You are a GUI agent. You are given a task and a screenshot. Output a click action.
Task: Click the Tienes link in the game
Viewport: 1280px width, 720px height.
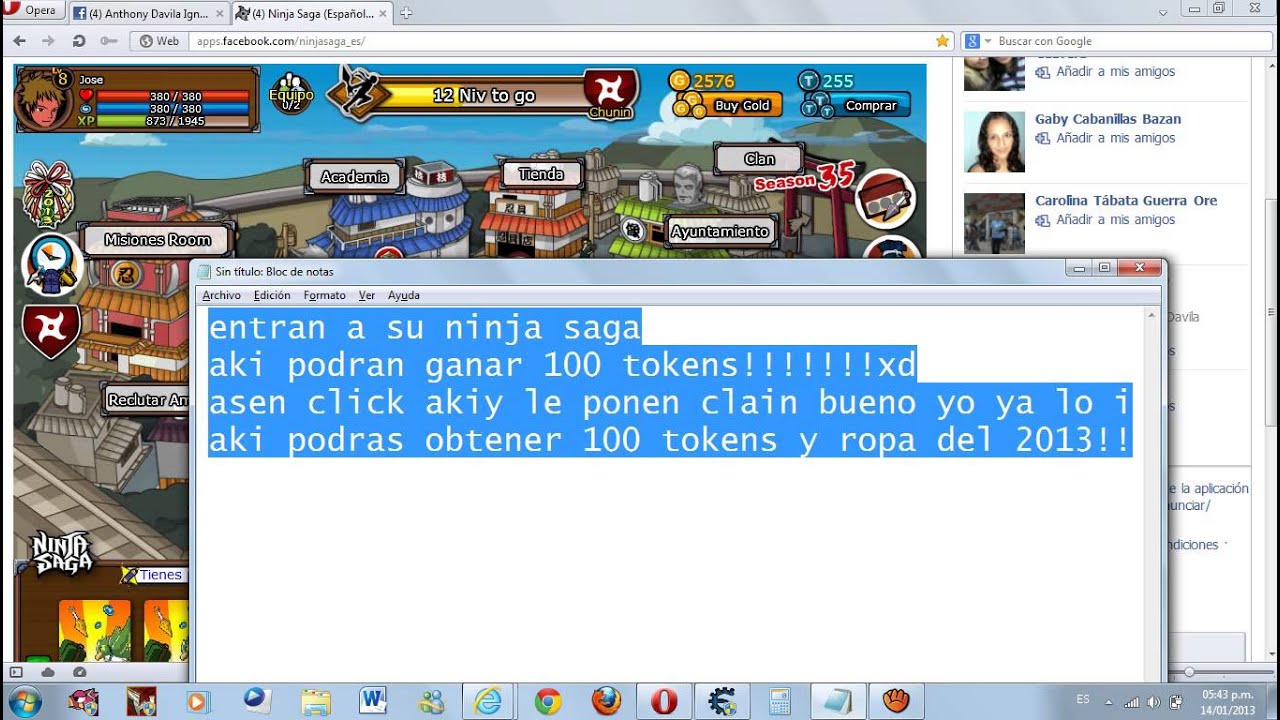click(160, 575)
